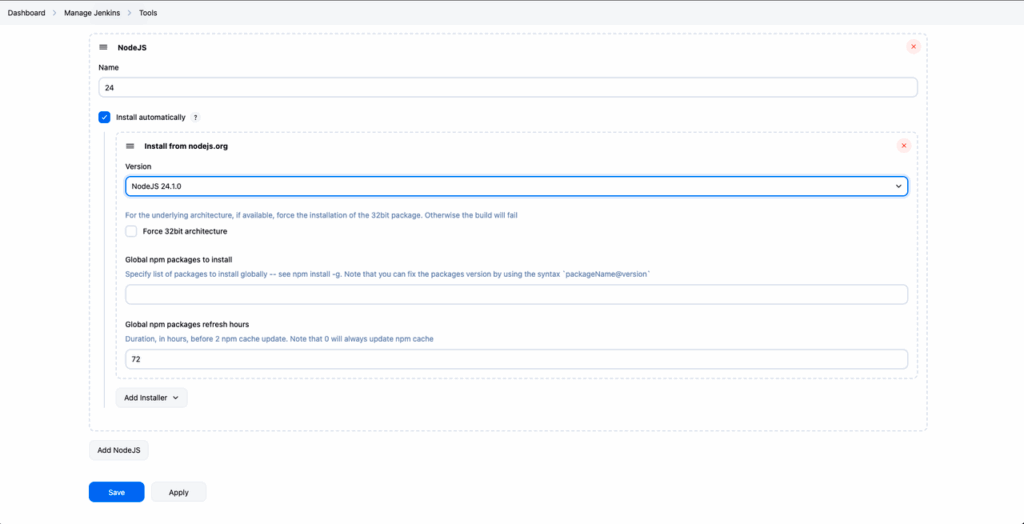The height and width of the screenshot is (524, 1024).
Task: Click the Add NodeJS button
Action: [x=119, y=450]
